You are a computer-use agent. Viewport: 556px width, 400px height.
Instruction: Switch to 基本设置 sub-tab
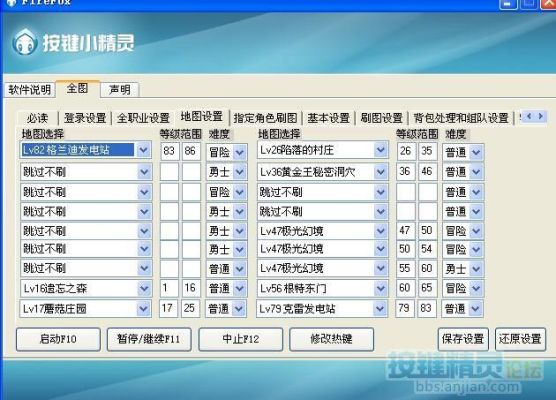coord(328,118)
